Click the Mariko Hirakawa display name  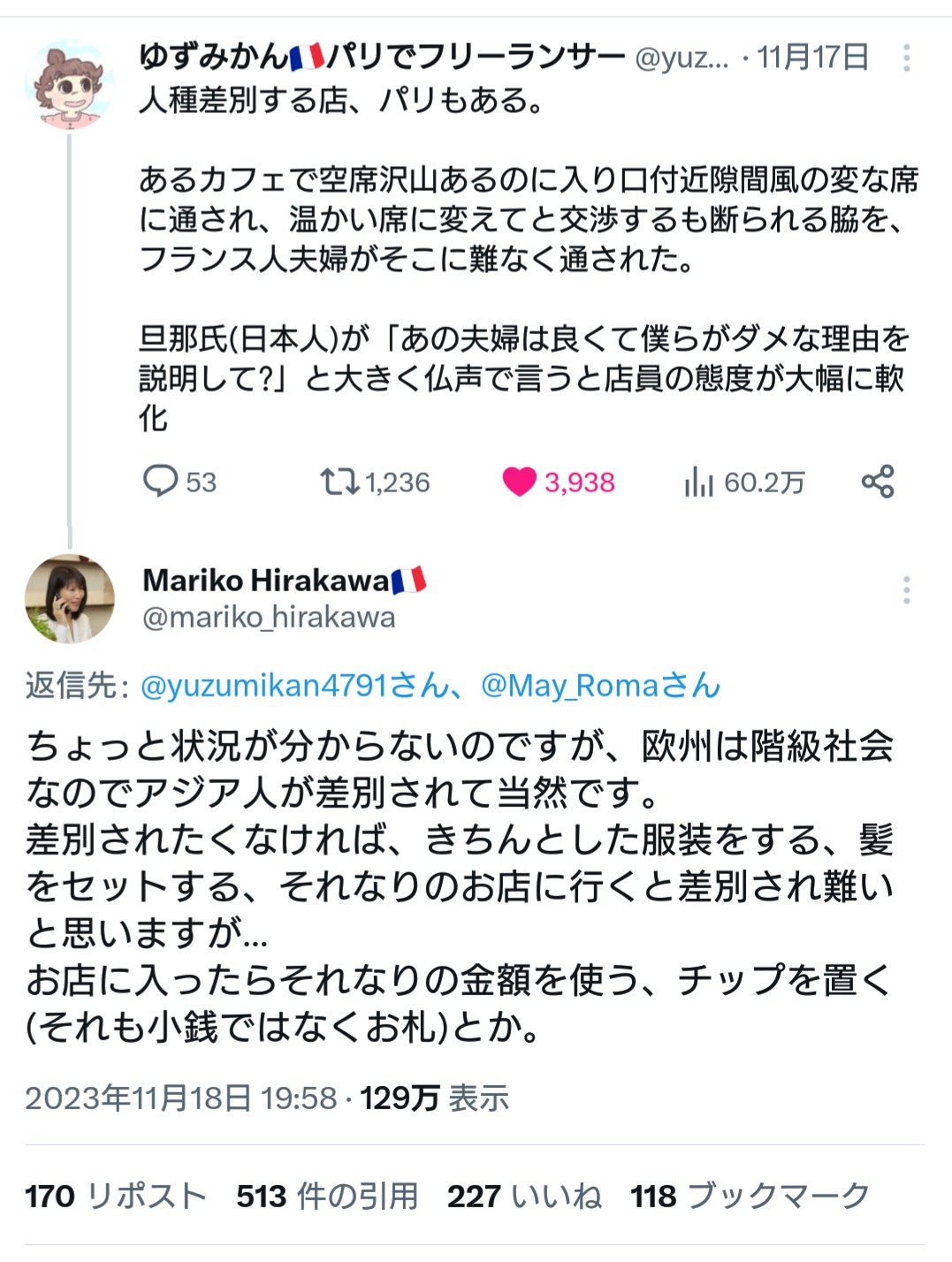coord(266,581)
